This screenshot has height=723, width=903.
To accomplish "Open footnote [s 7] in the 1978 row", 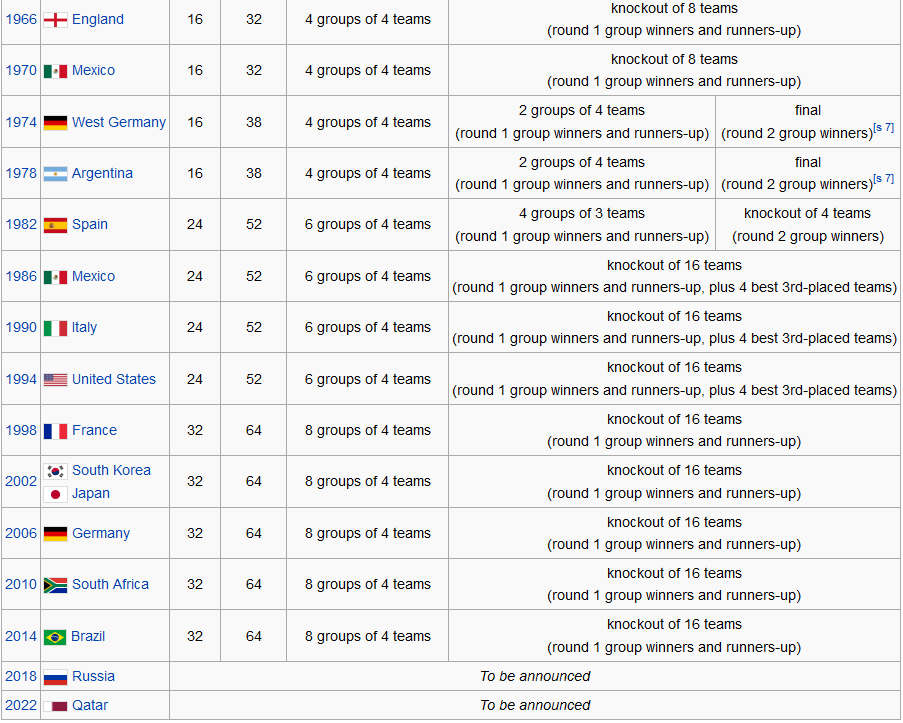I will 883,179.
